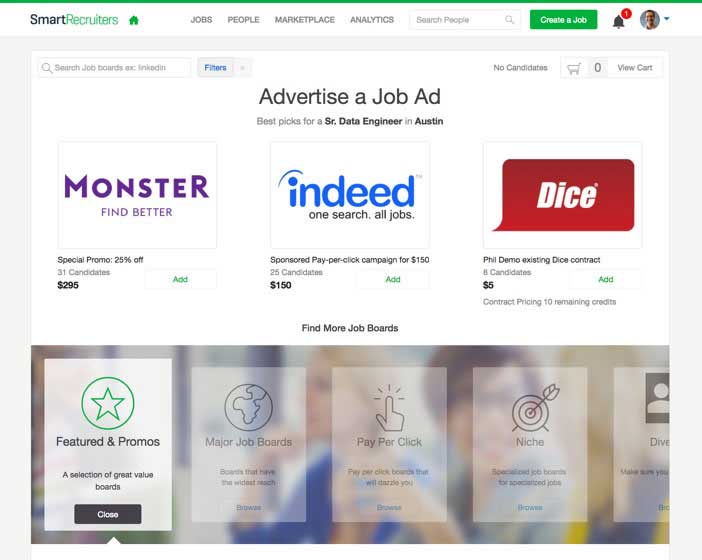Click the Search Job boards field
702x560 pixels.
115,68
